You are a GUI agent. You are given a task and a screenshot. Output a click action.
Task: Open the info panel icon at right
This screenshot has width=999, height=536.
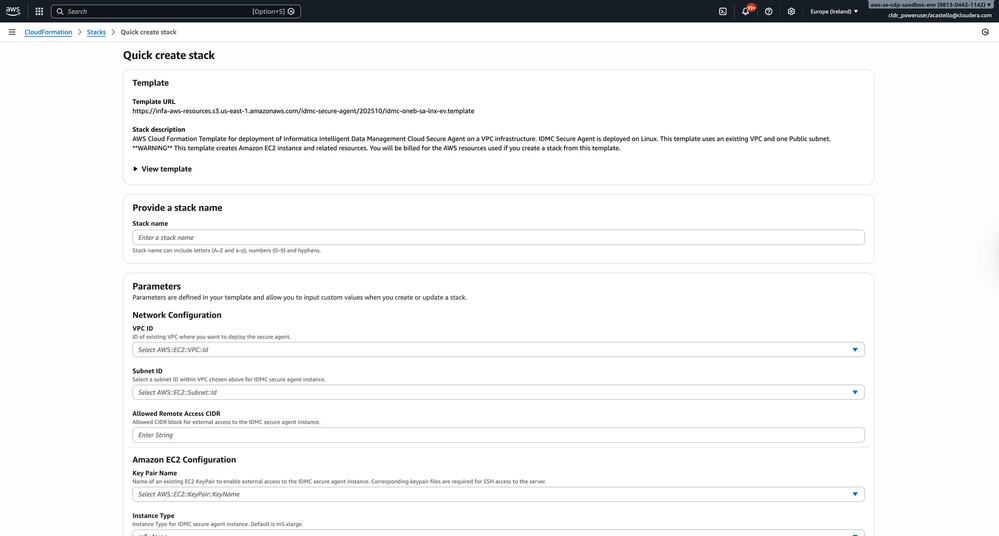pyautogui.click(x=985, y=32)
